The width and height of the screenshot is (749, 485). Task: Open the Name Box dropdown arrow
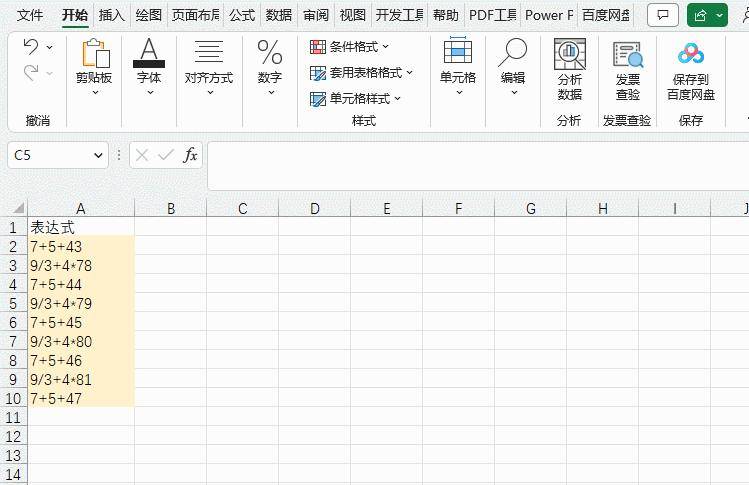(98, 155)
